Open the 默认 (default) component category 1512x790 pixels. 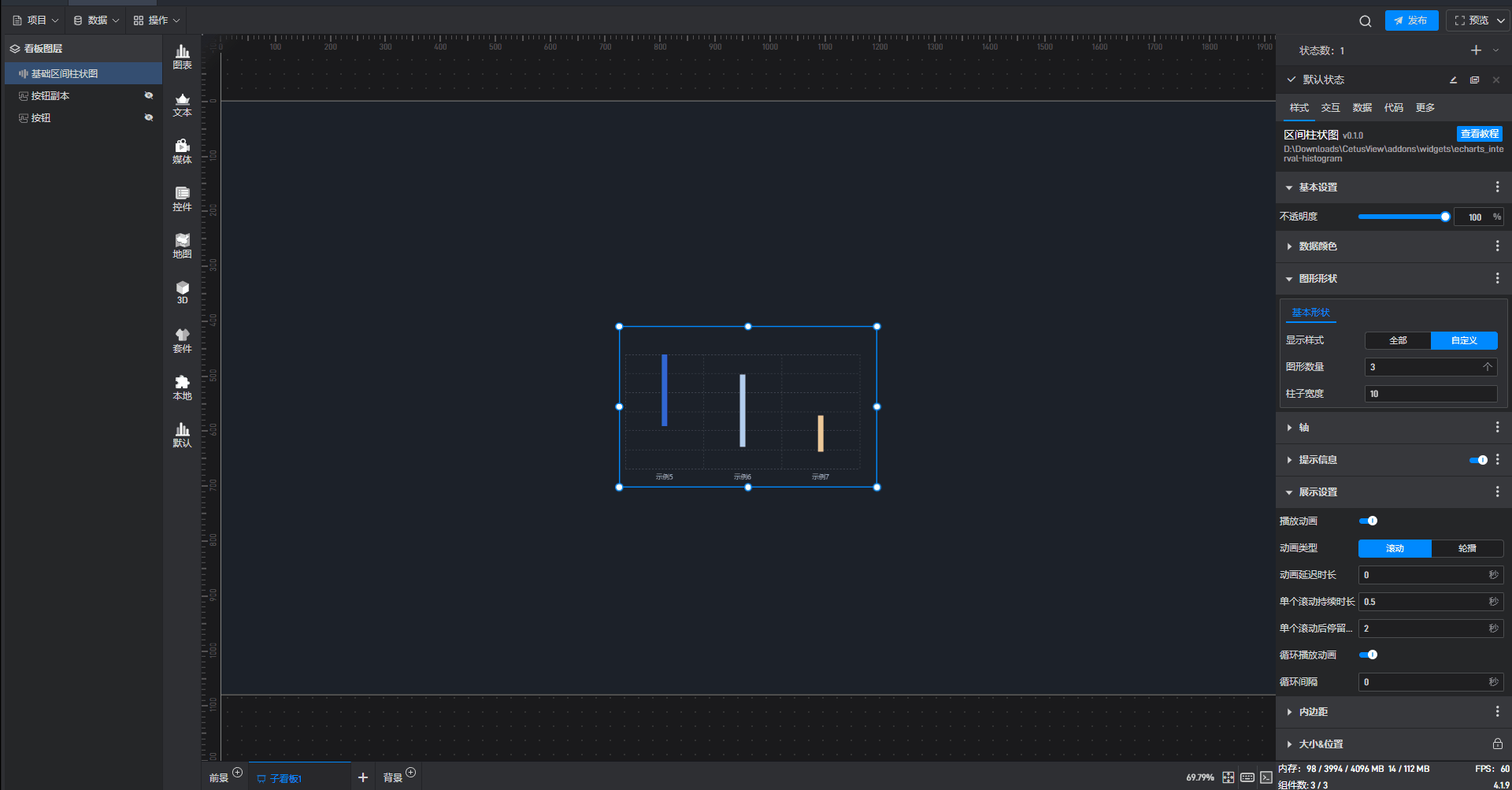(x=182, y=435)
